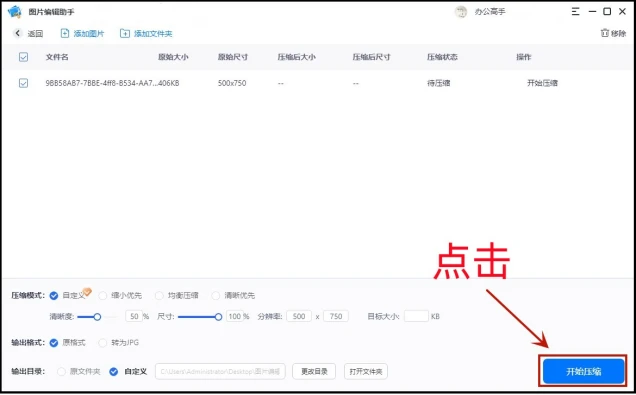
Task: Click the output directory path field
Action: (x=220, y=371)
